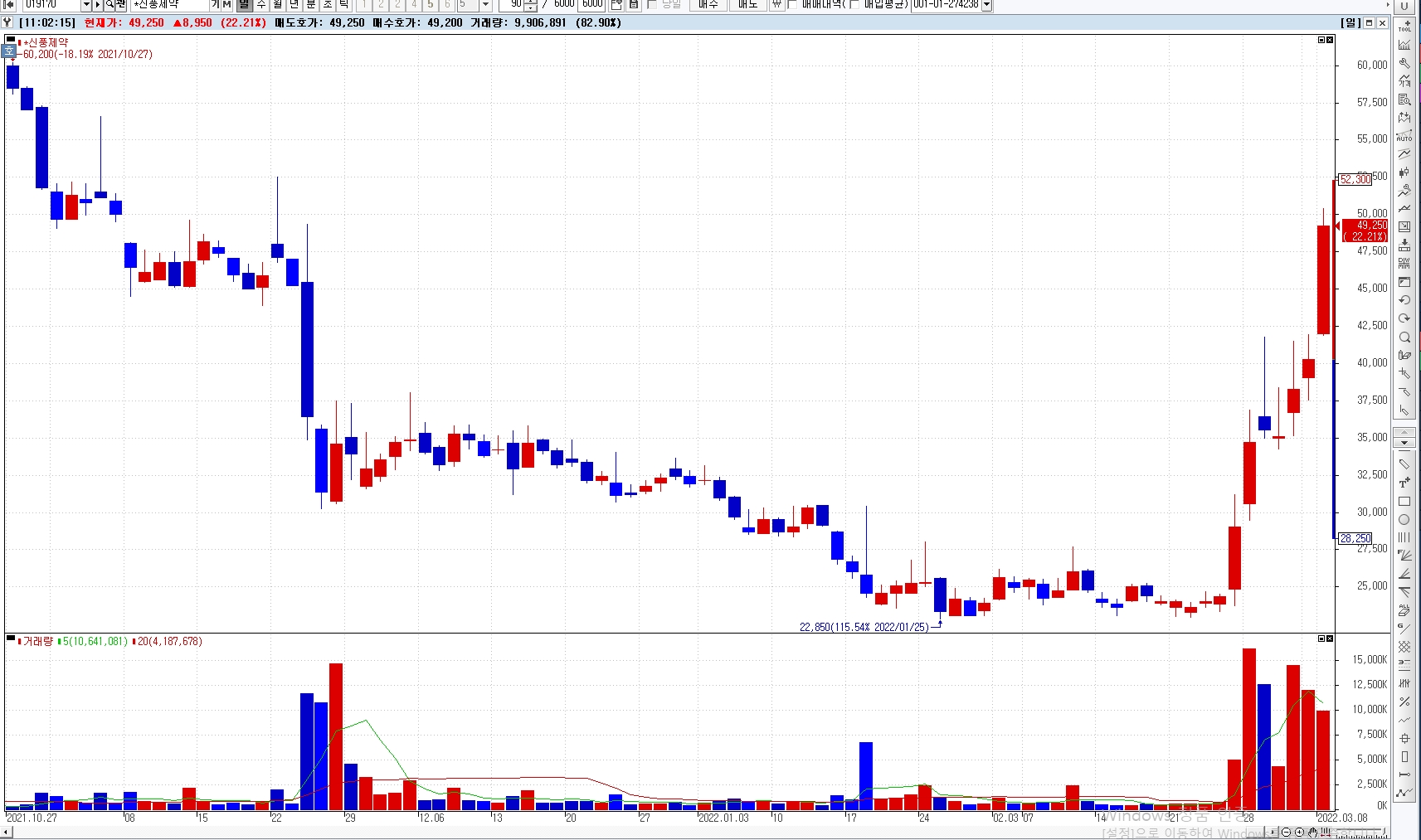This screenshot has width=1421, height=840.
Task: Click the candlestick chart type icon in sidebar
Action: pyautogui.click(x=1404, y=172)
